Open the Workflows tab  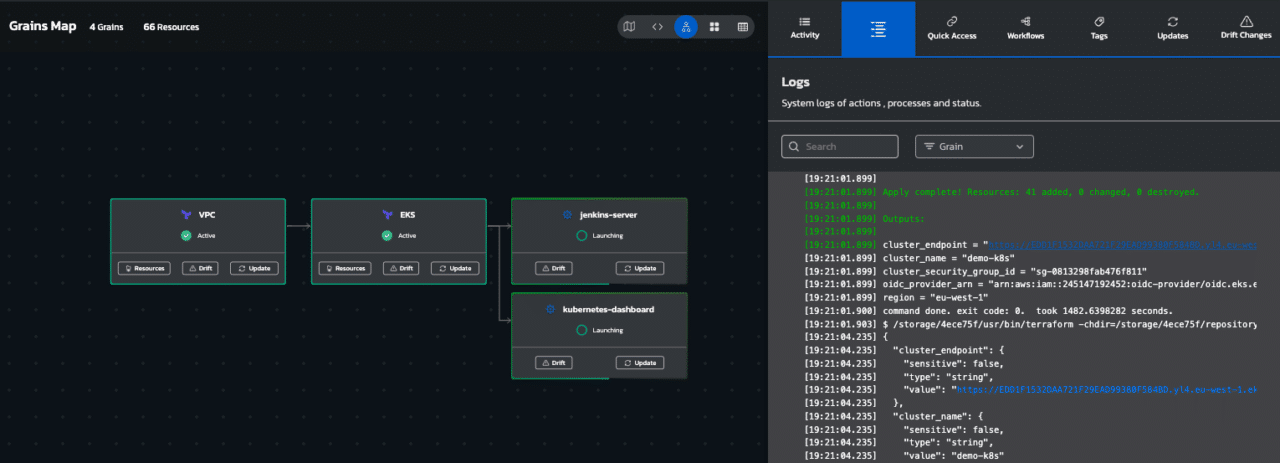pos(1025,28)
